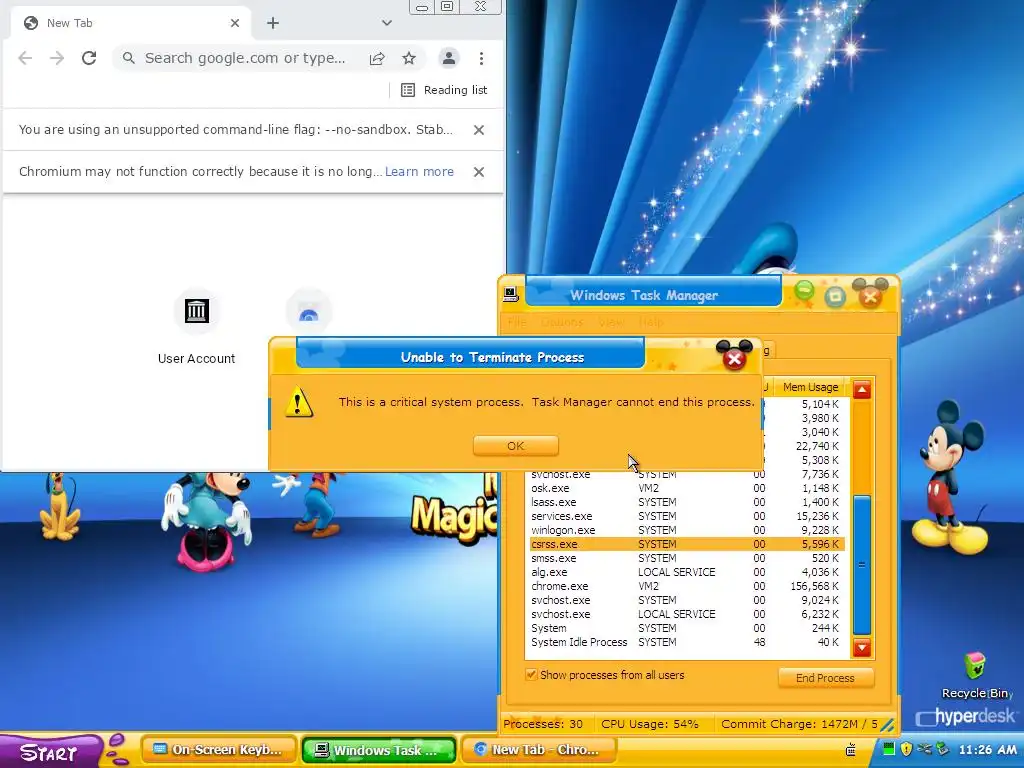Click Task Manager scrollbar up arrow
This screenshot has height=768, width=1024.
click(862, 390)
